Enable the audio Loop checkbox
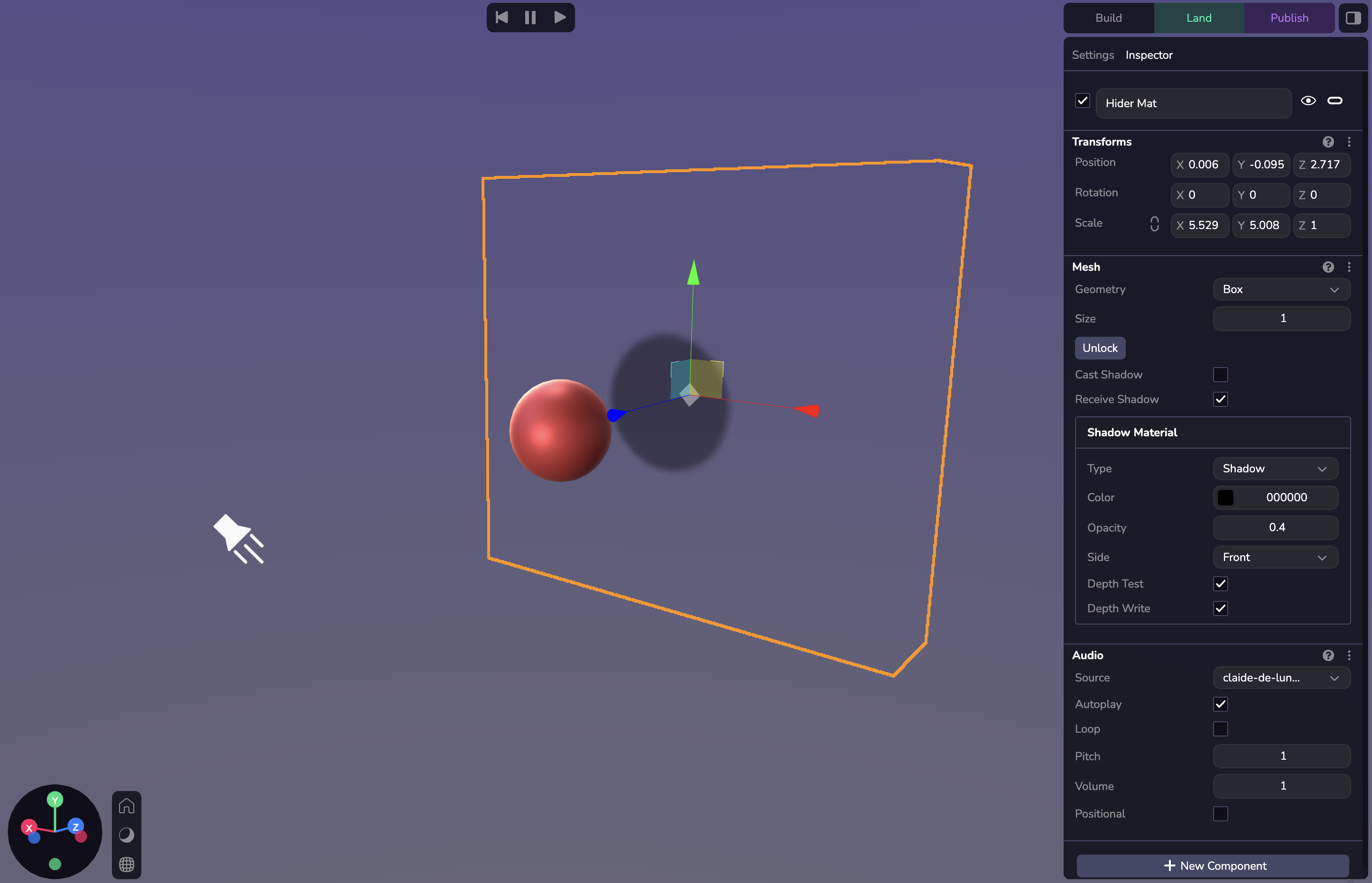Viewport: 1372px width, 883px height. [1220, 729]
